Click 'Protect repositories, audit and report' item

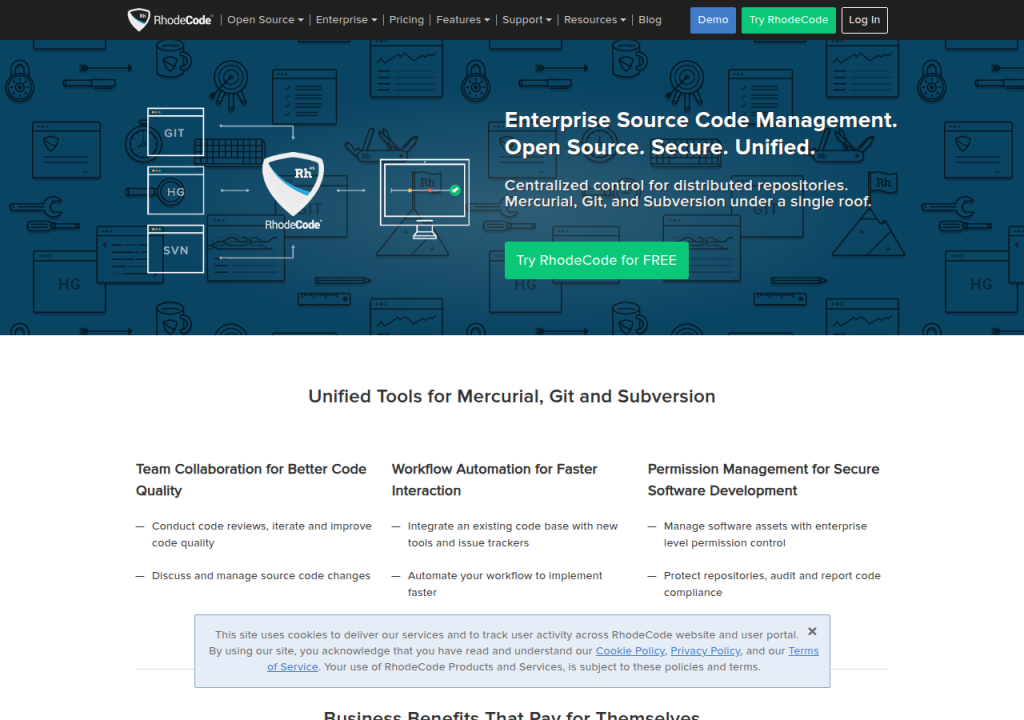[772, 584]
